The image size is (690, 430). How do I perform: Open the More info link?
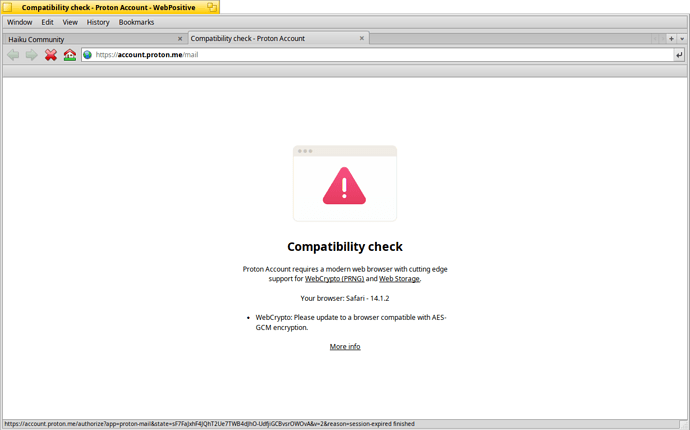pos(345,346)
